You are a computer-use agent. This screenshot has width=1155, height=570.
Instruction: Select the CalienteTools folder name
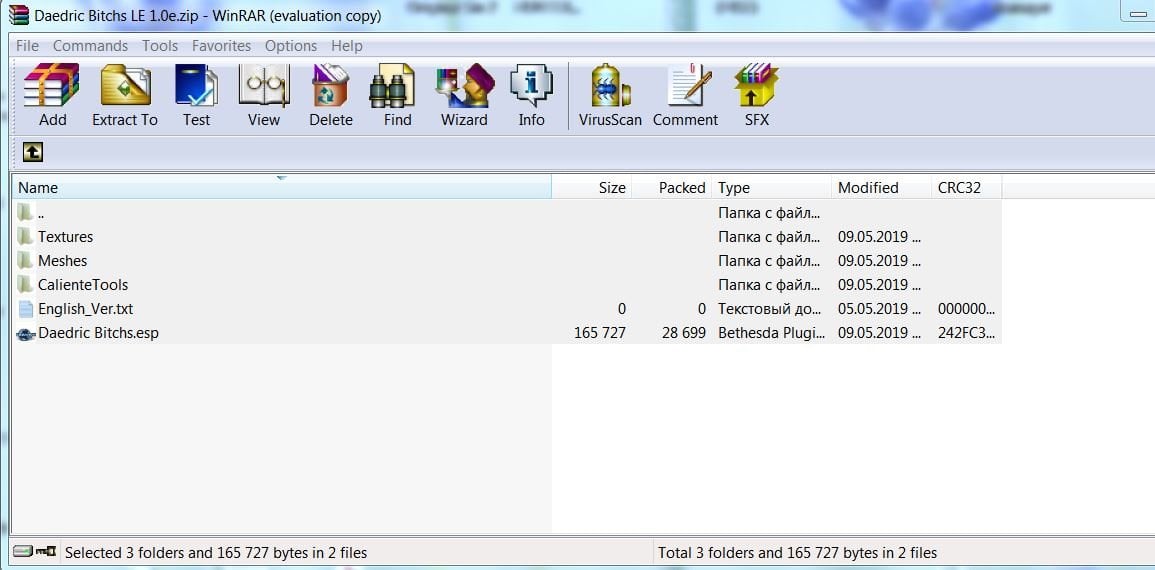tap(83, 285)
